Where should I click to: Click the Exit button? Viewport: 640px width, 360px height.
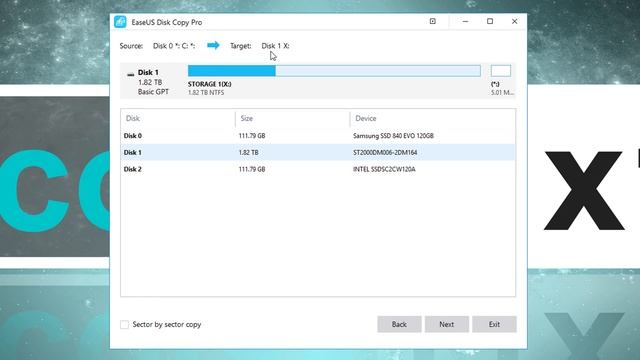pos(494,324)
